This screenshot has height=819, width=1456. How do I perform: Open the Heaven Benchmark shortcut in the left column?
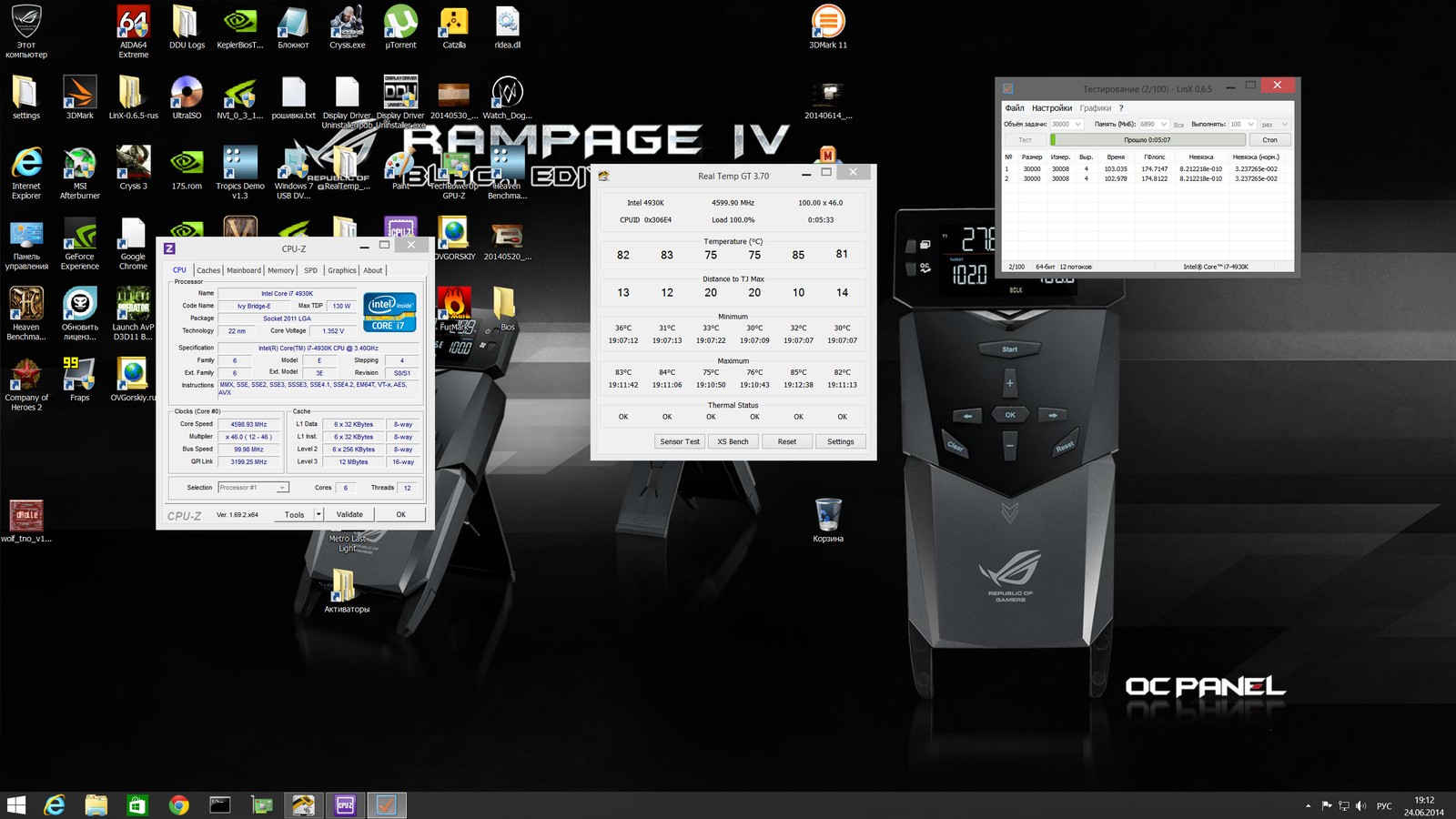[26, 314]
